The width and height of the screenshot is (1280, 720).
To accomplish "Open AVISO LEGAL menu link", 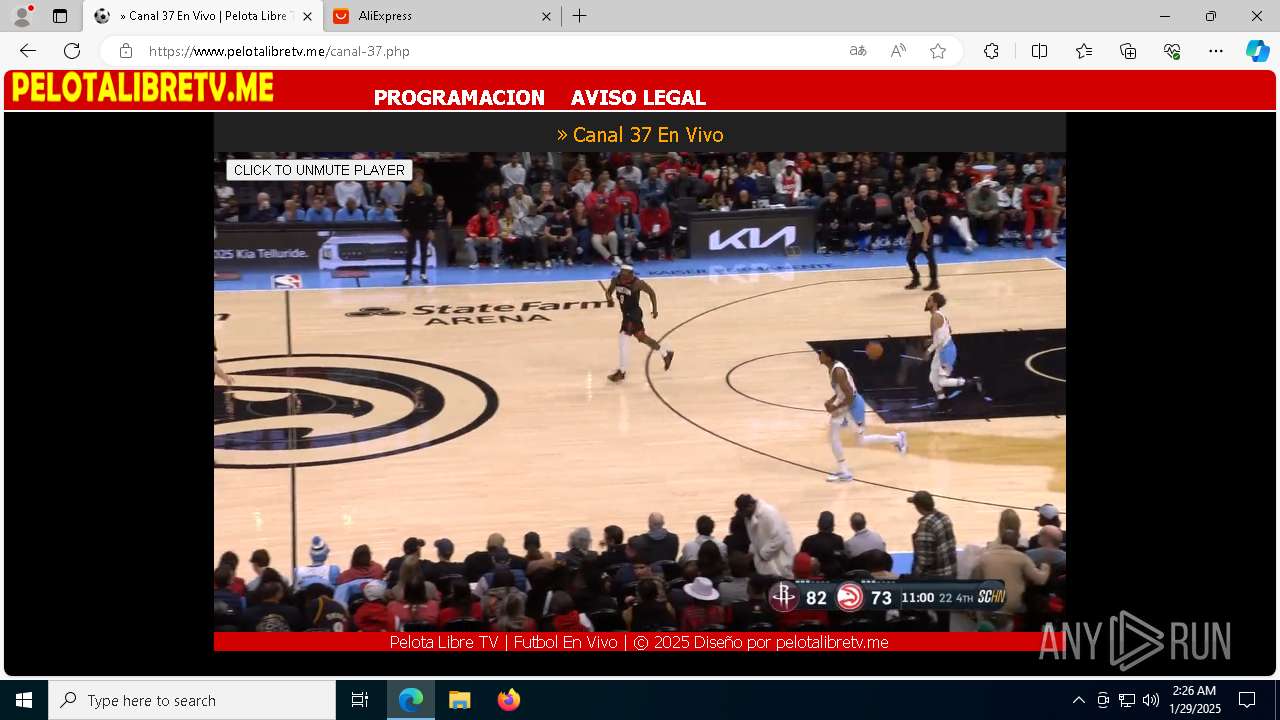I will pos(638,97).
